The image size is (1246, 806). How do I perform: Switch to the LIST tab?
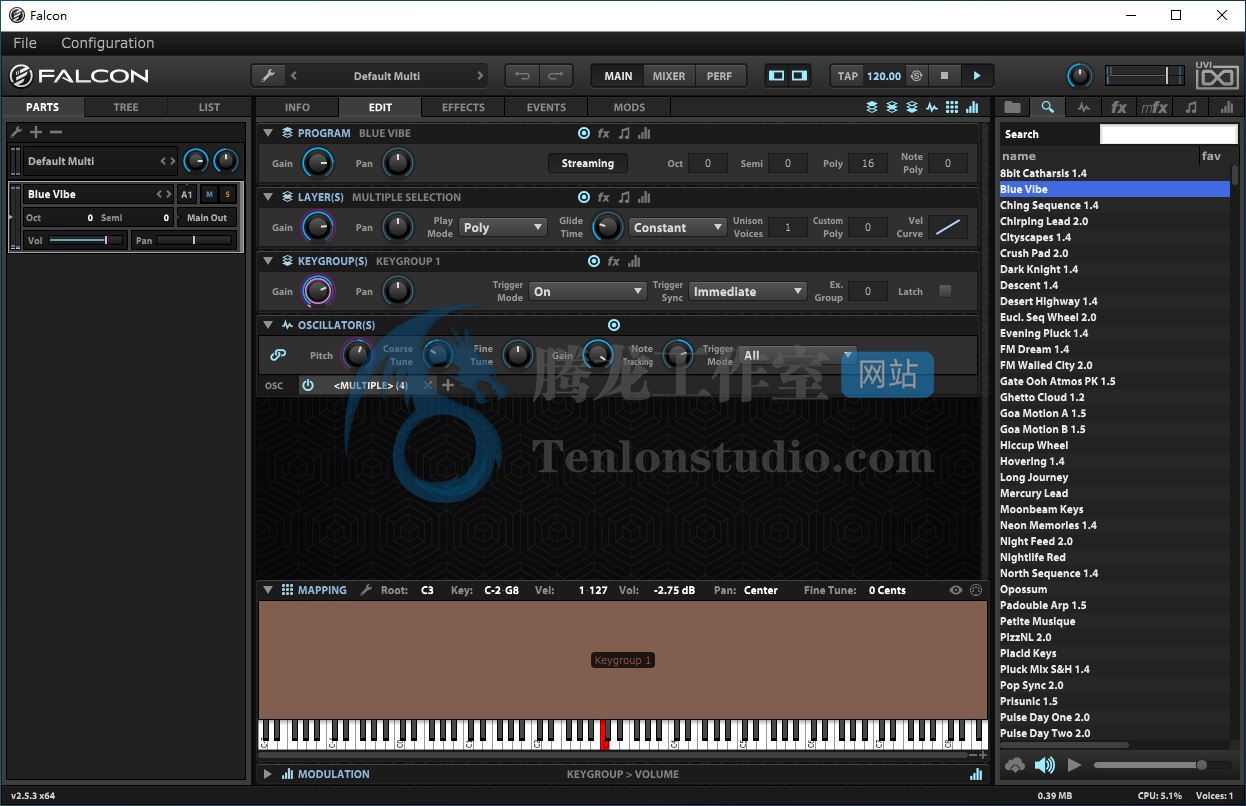click(209, 107)
